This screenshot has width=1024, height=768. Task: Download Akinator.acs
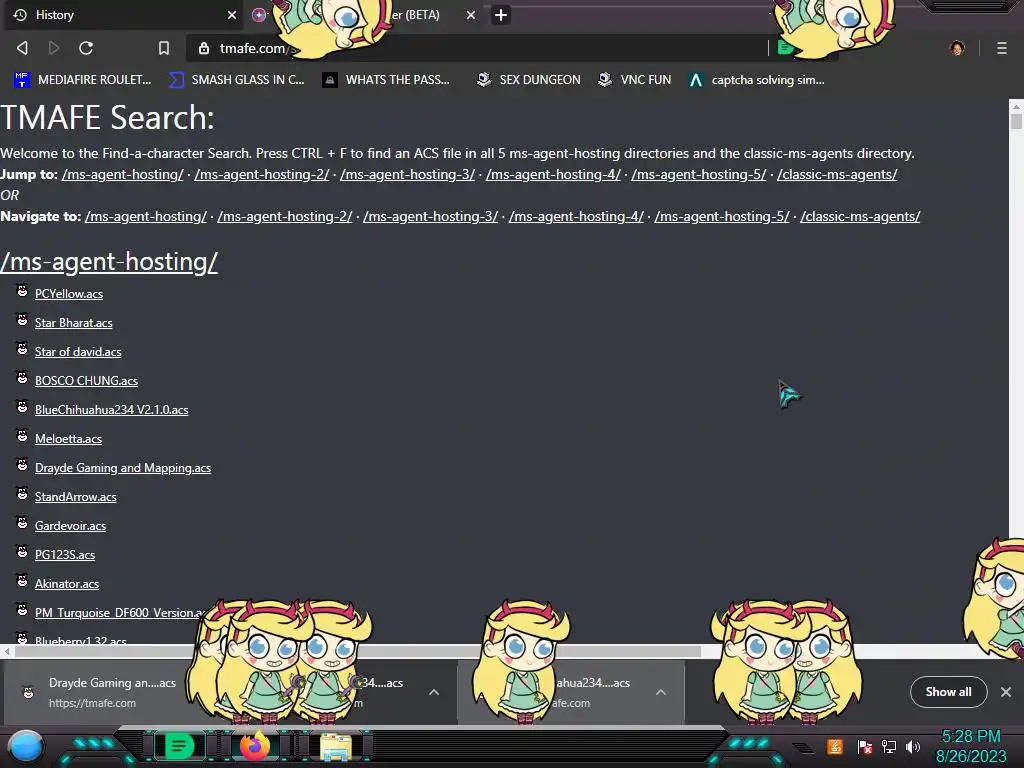pos(67,584)
